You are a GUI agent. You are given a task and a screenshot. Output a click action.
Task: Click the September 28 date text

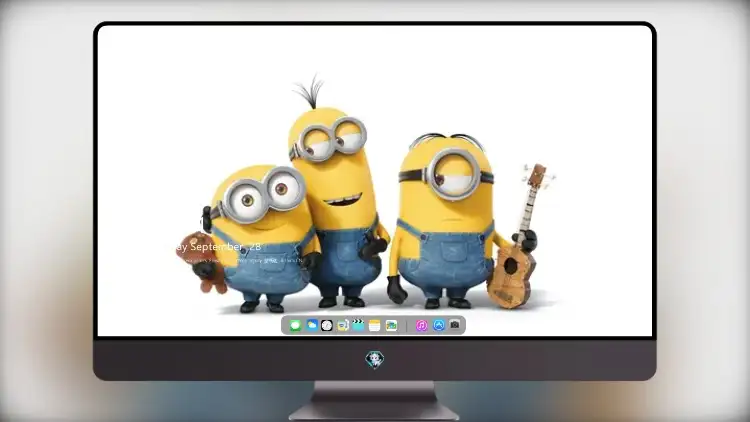point(225,247)
